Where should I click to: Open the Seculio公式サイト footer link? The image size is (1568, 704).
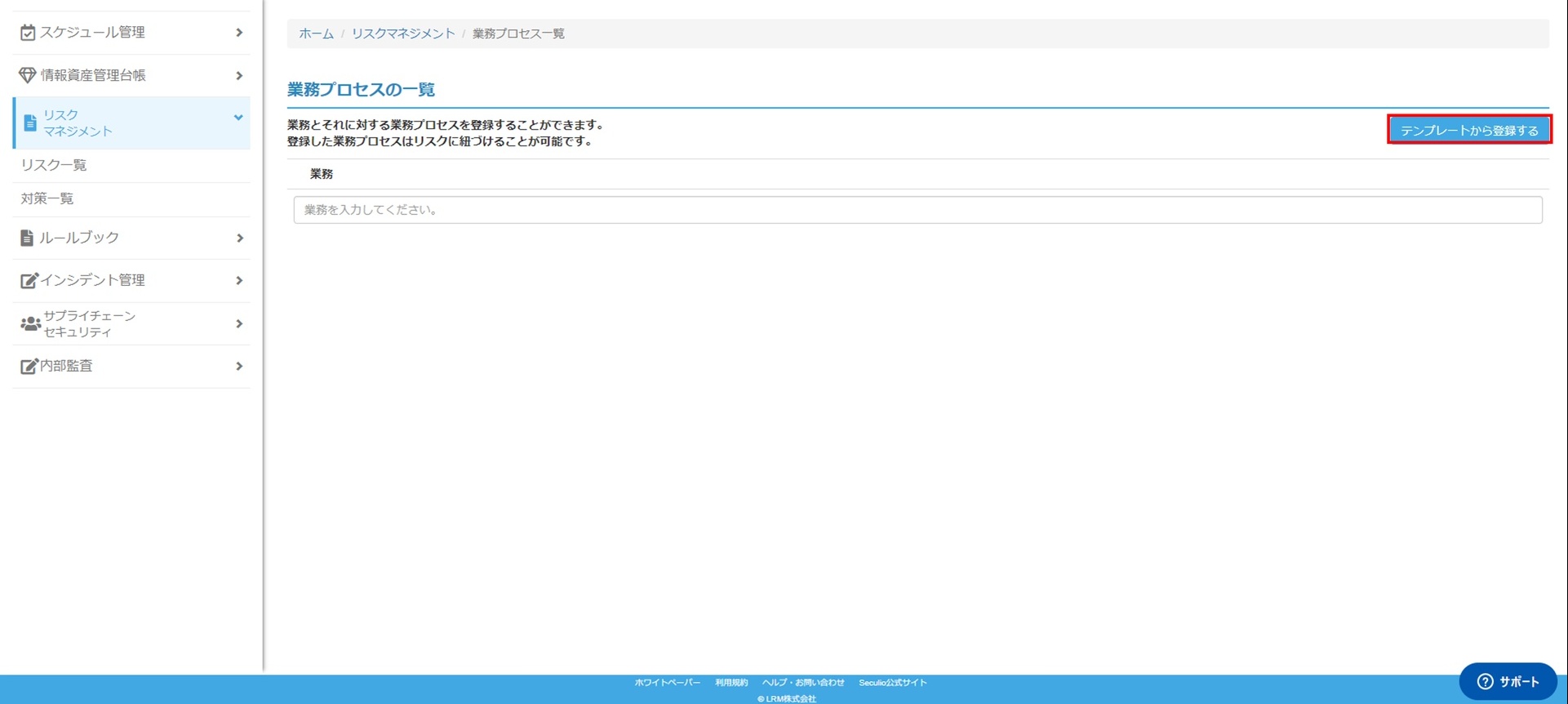[892, 682]
